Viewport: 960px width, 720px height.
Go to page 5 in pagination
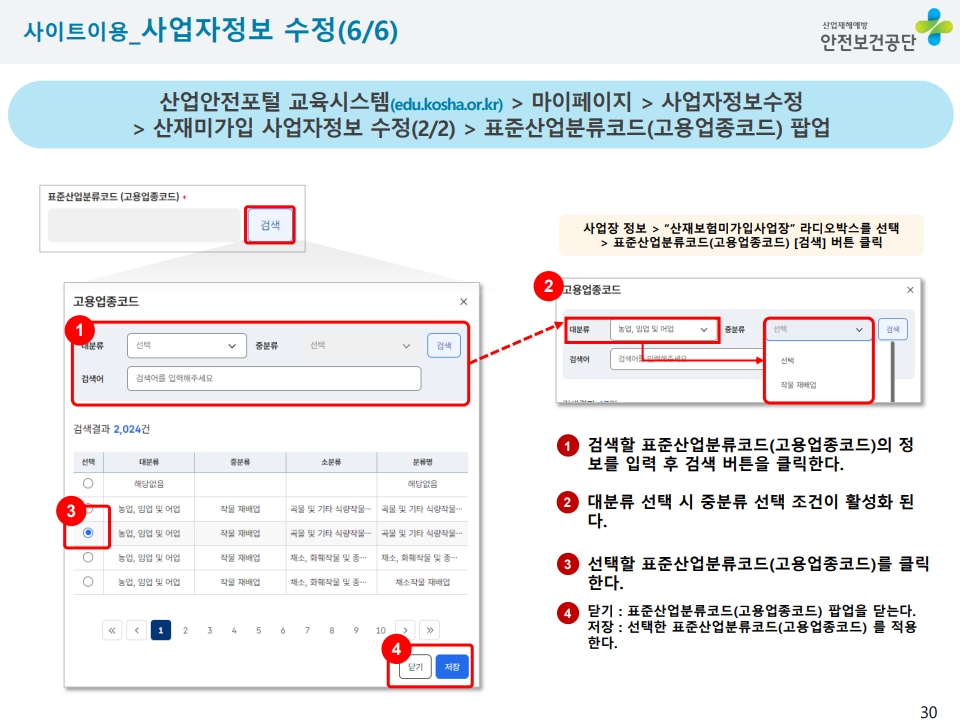(x=258, y=630)
